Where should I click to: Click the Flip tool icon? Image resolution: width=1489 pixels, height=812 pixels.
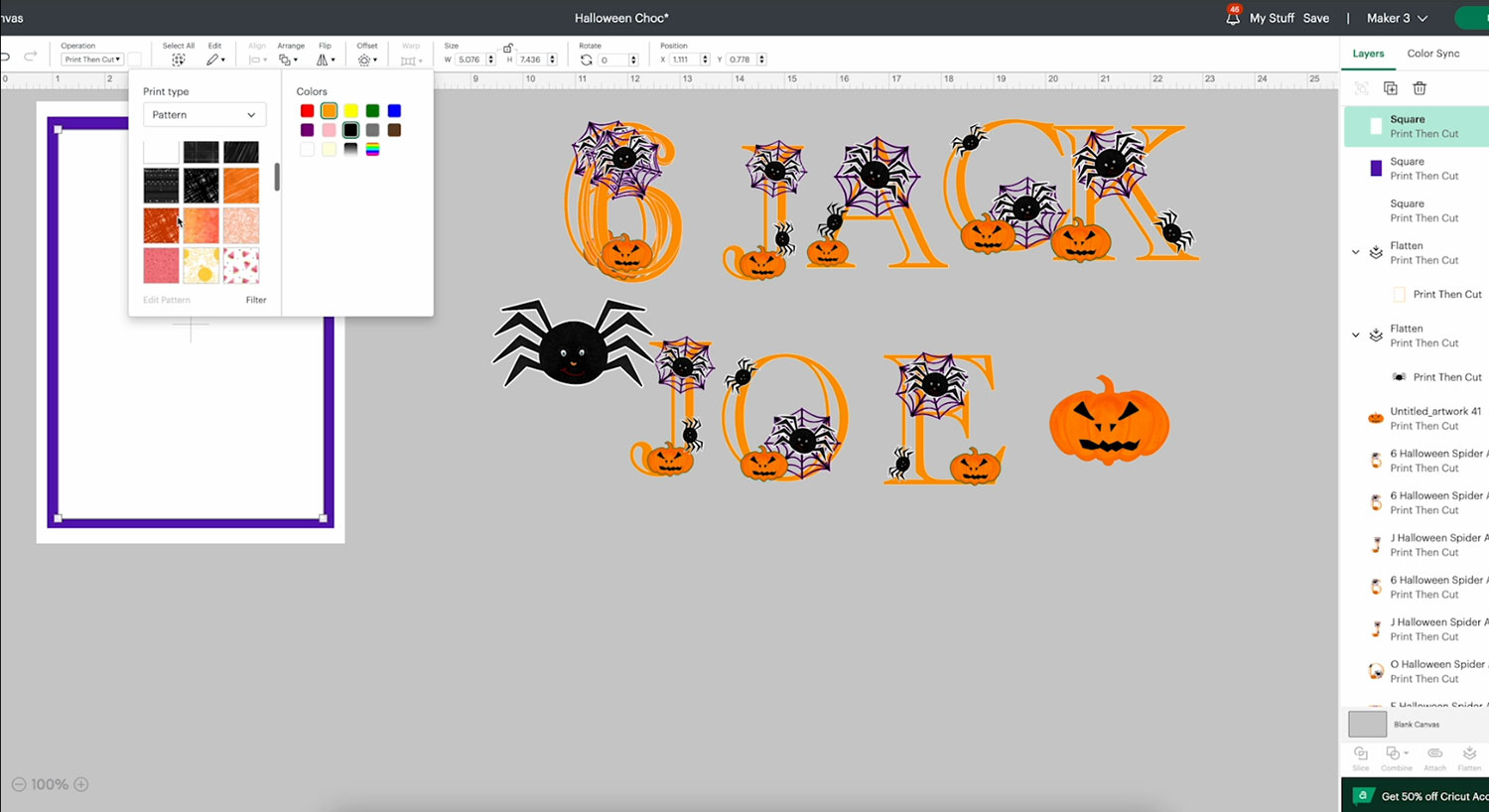pos(325,60)
